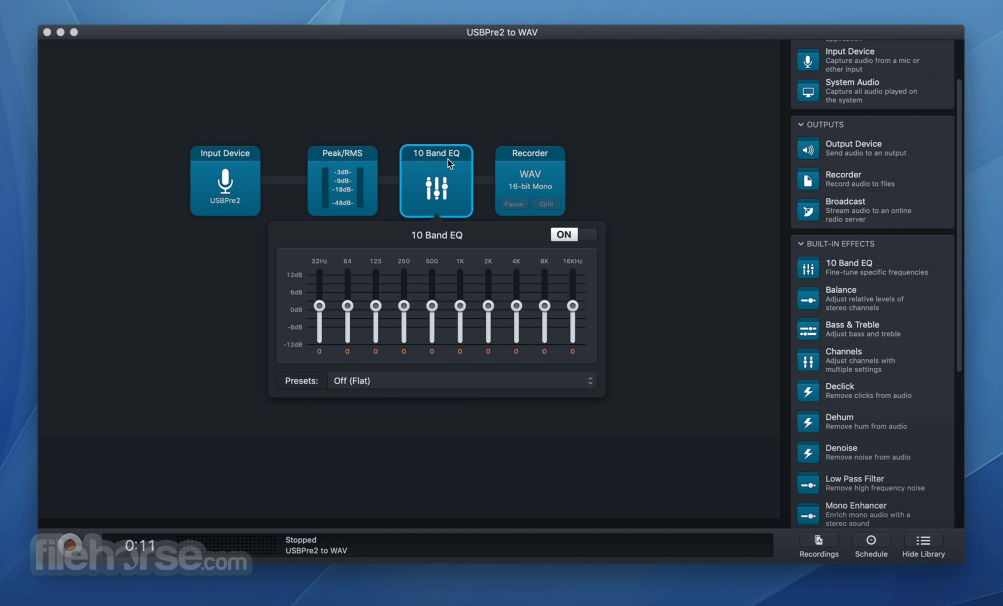Click the window title USBPre2 to WAV

pyautogui.click(x=502, y=32)
